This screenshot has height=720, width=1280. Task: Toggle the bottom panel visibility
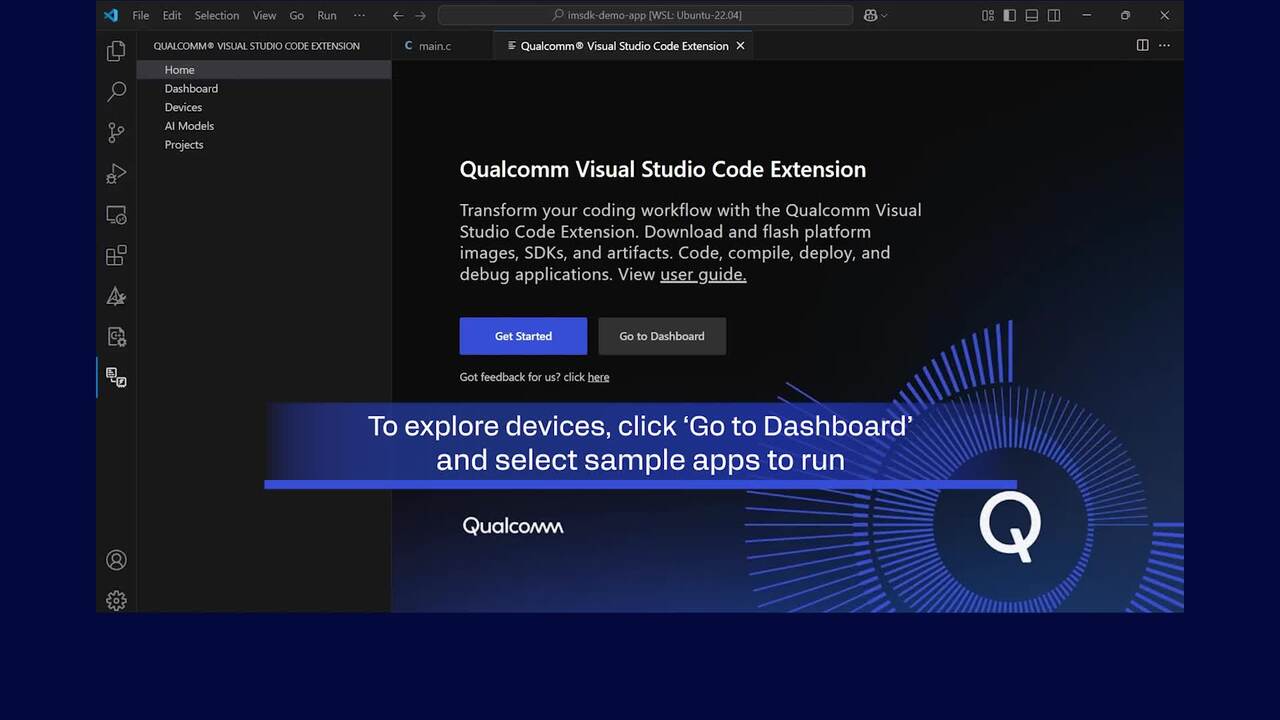[x=1032, y=15]
